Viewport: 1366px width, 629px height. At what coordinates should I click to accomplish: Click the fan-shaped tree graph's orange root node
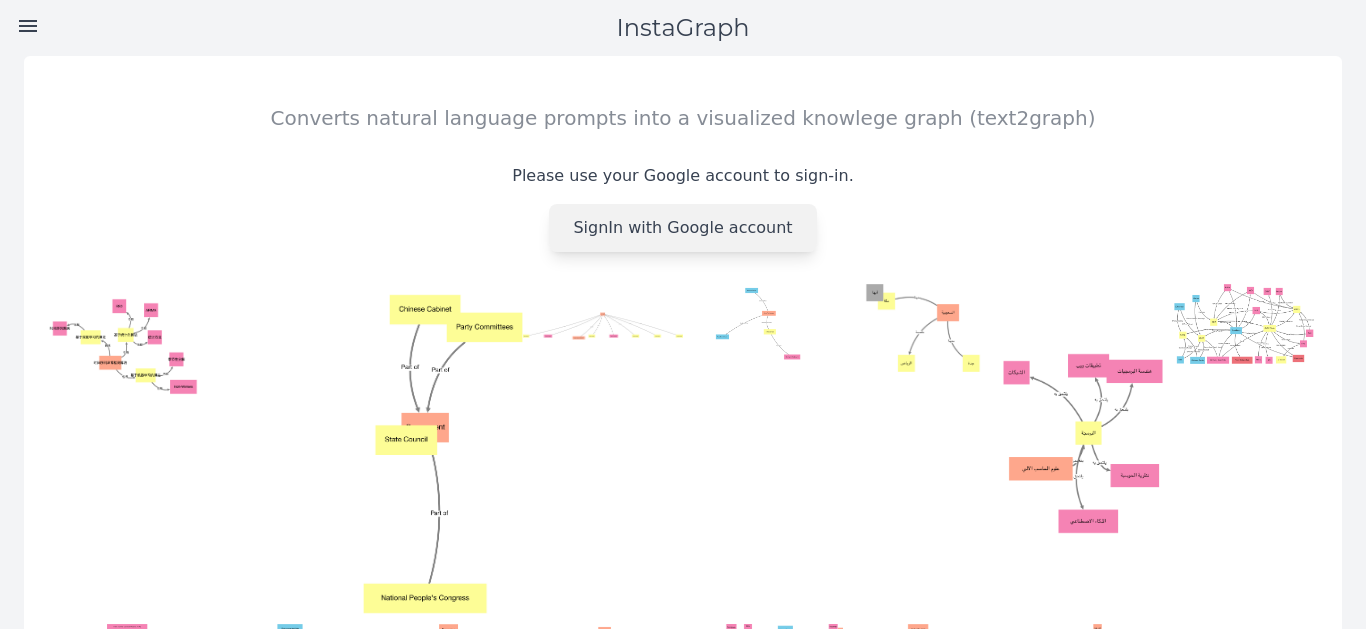coord(603,314)
